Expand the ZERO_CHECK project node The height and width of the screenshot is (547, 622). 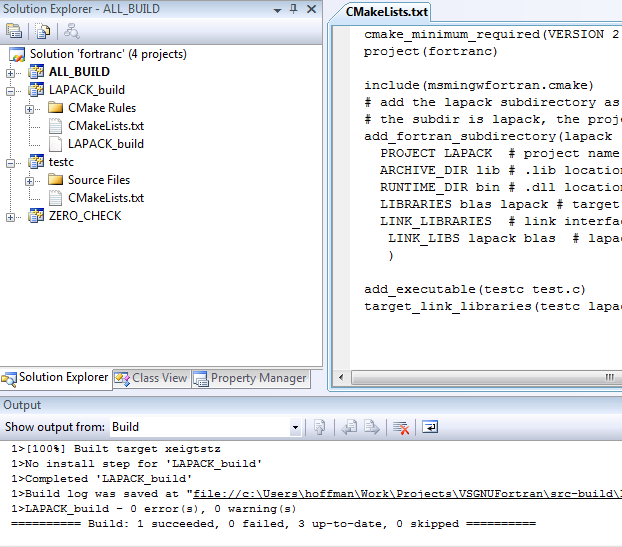coord(10,217)
